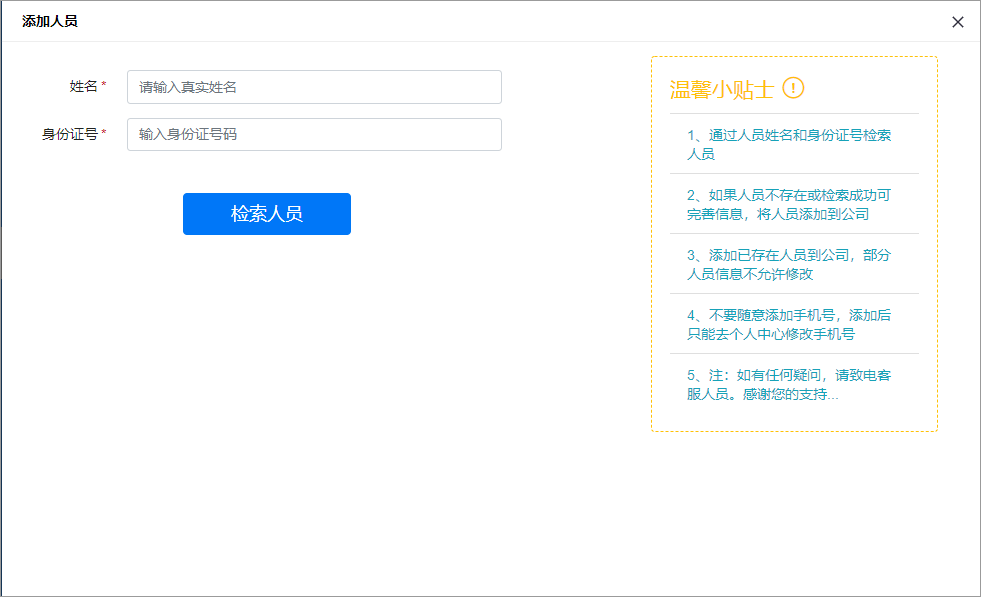Close the 添加人员 dialog
Screen dimensions: 982x597
point(958,22)
